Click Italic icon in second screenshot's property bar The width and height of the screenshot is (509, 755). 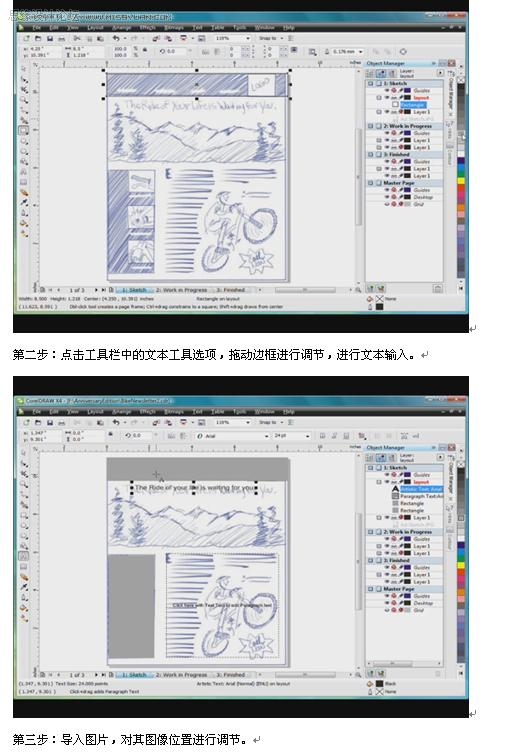pyautogui.click(x=334, y=436)
